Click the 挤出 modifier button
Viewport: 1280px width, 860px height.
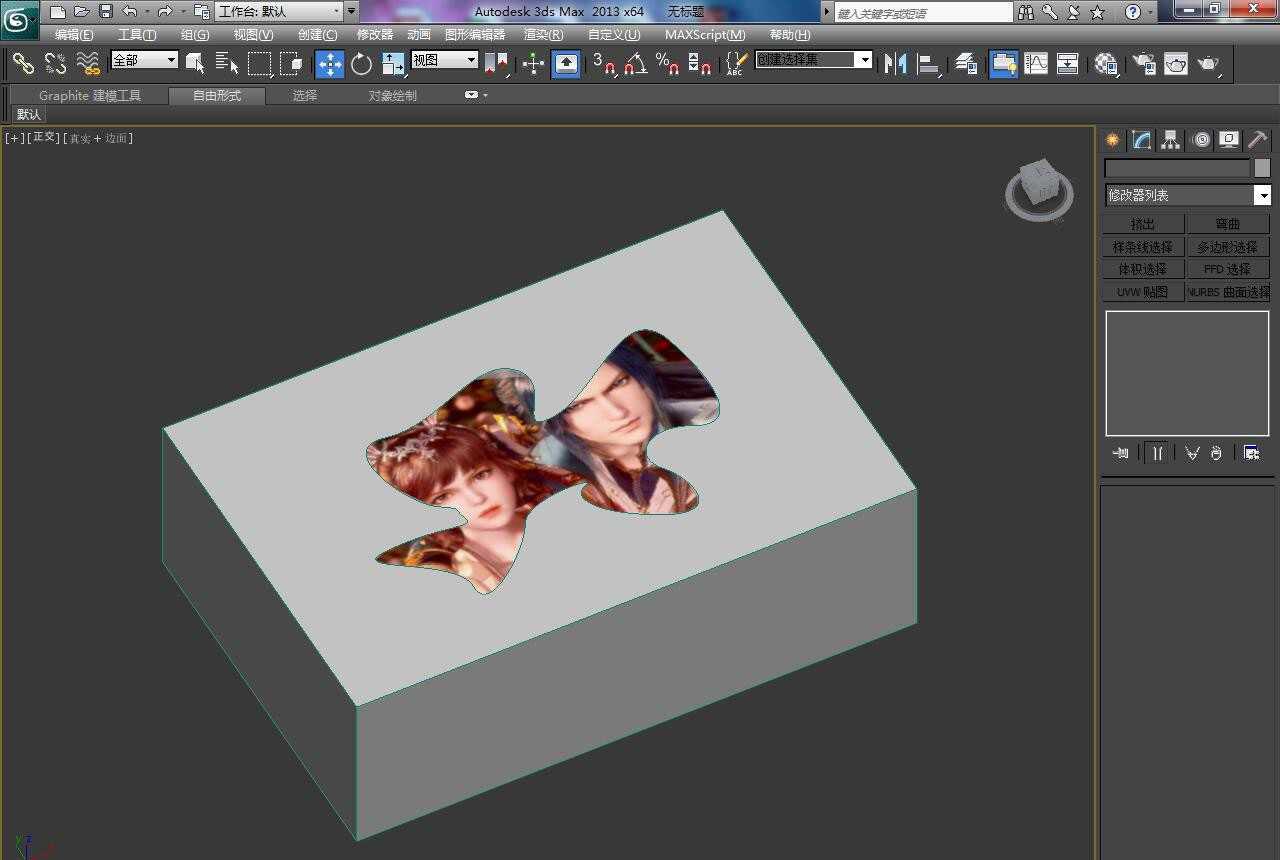(x=1143, y=224)
